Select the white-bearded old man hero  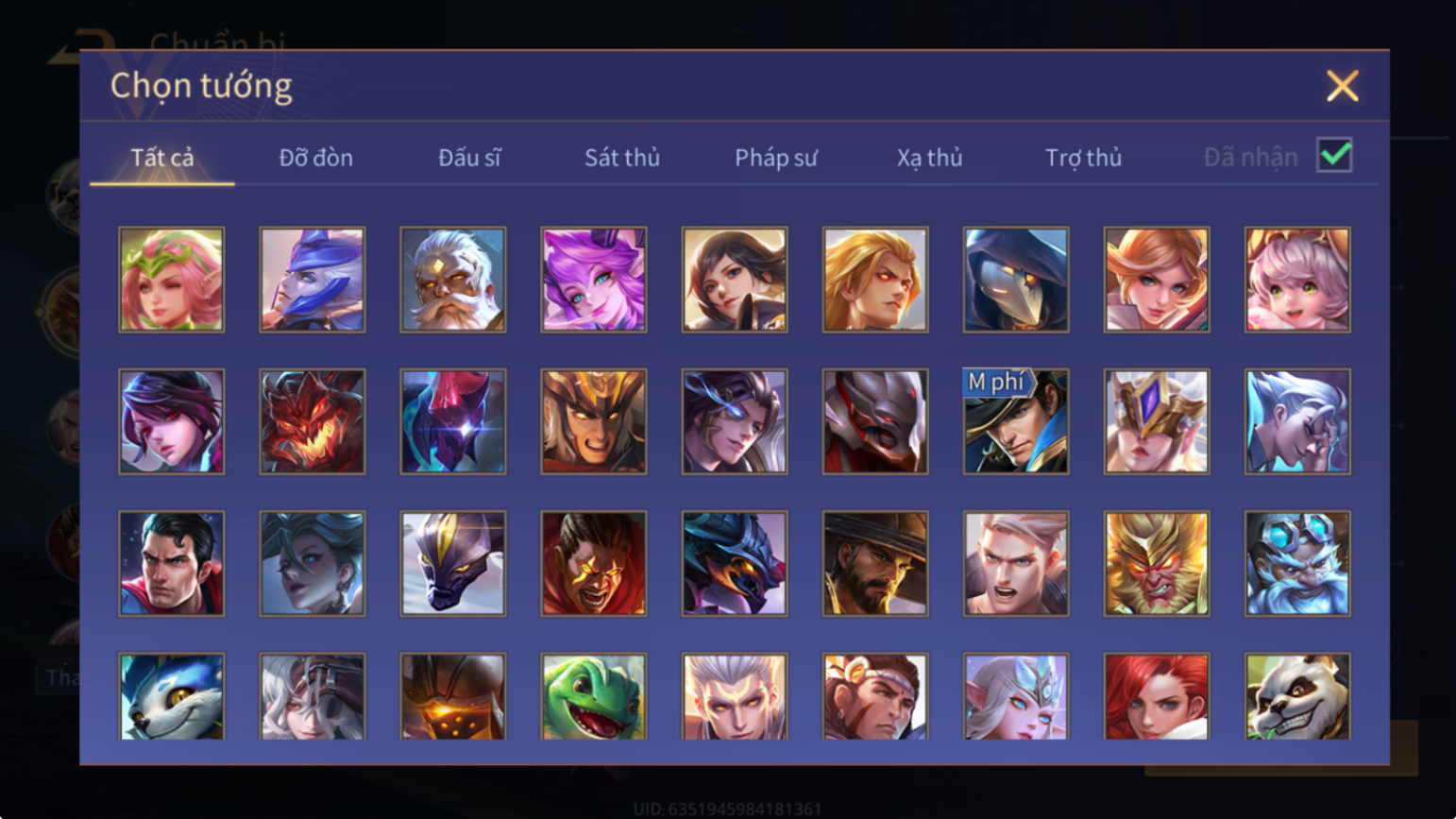[453, 280]
